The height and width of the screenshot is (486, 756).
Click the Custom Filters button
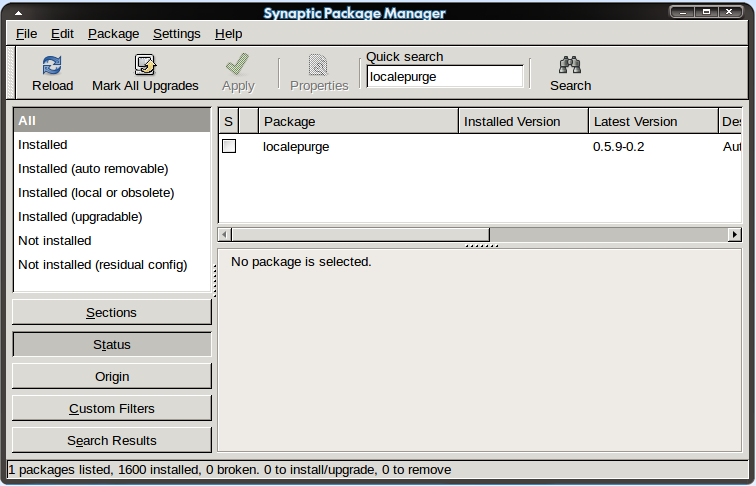pyautogui.click(x=112, y=408)
